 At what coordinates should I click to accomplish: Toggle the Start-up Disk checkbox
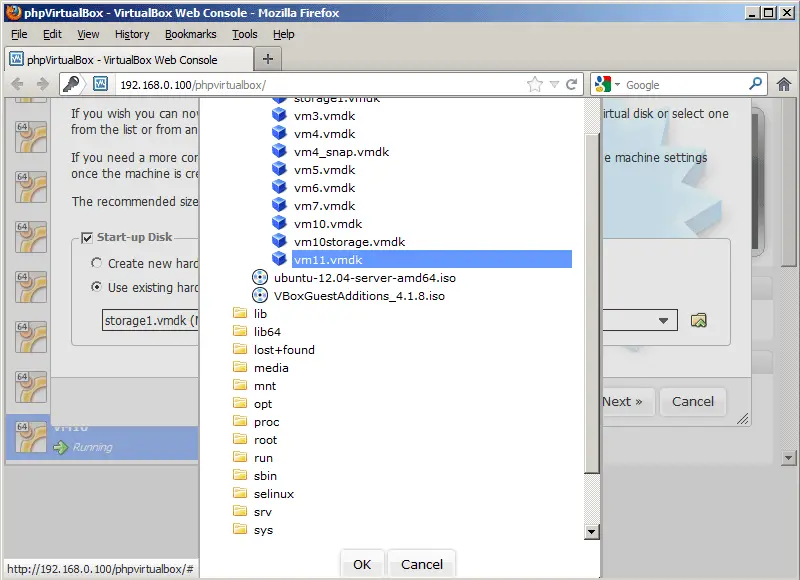[87, 238]
